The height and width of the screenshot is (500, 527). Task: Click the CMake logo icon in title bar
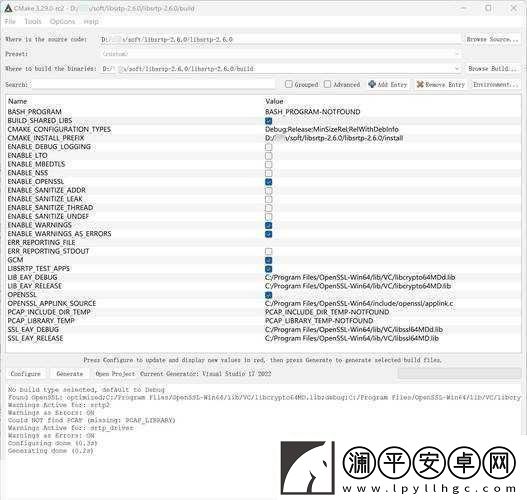(x=8, y=8)
